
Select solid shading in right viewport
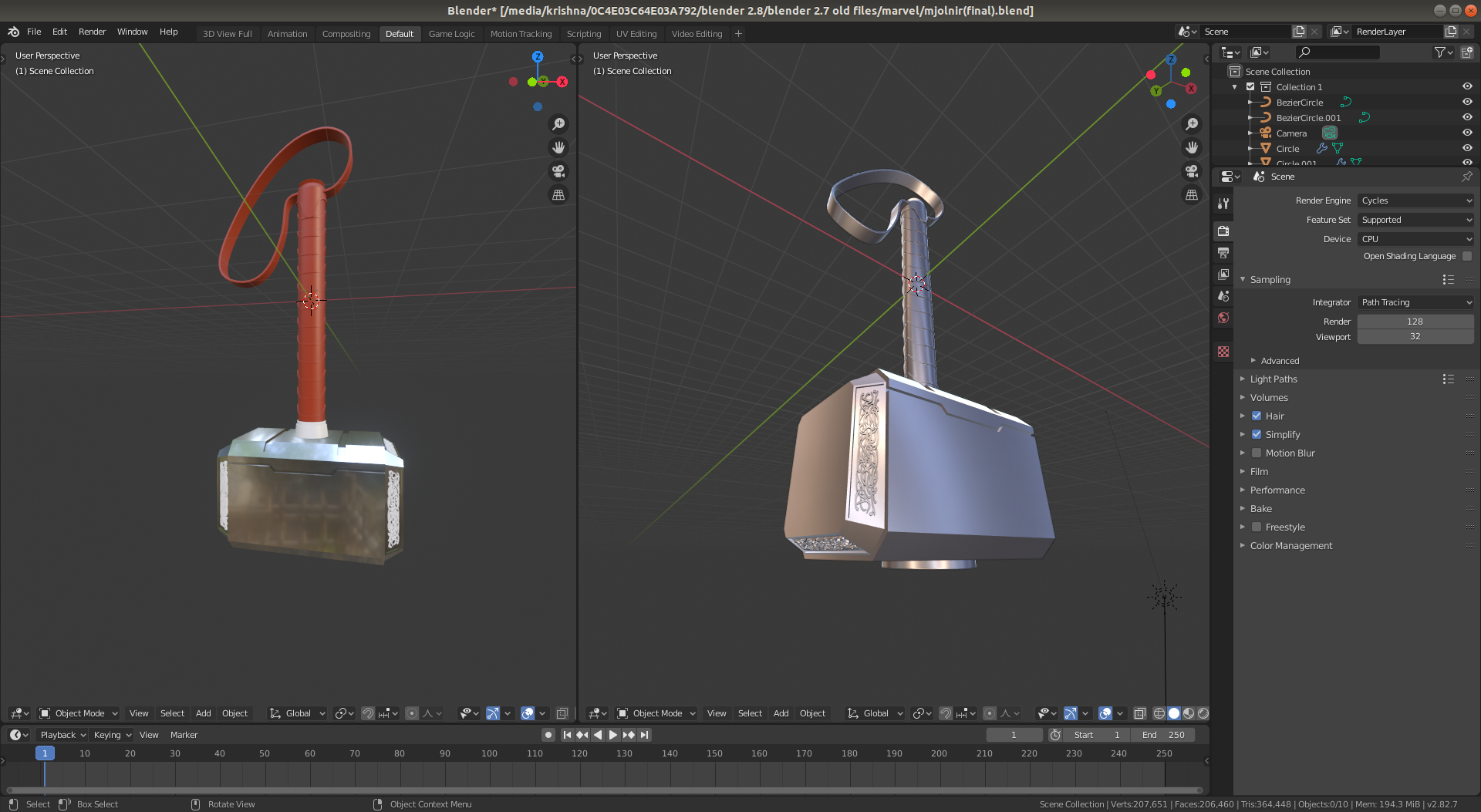click(1174, 713)
